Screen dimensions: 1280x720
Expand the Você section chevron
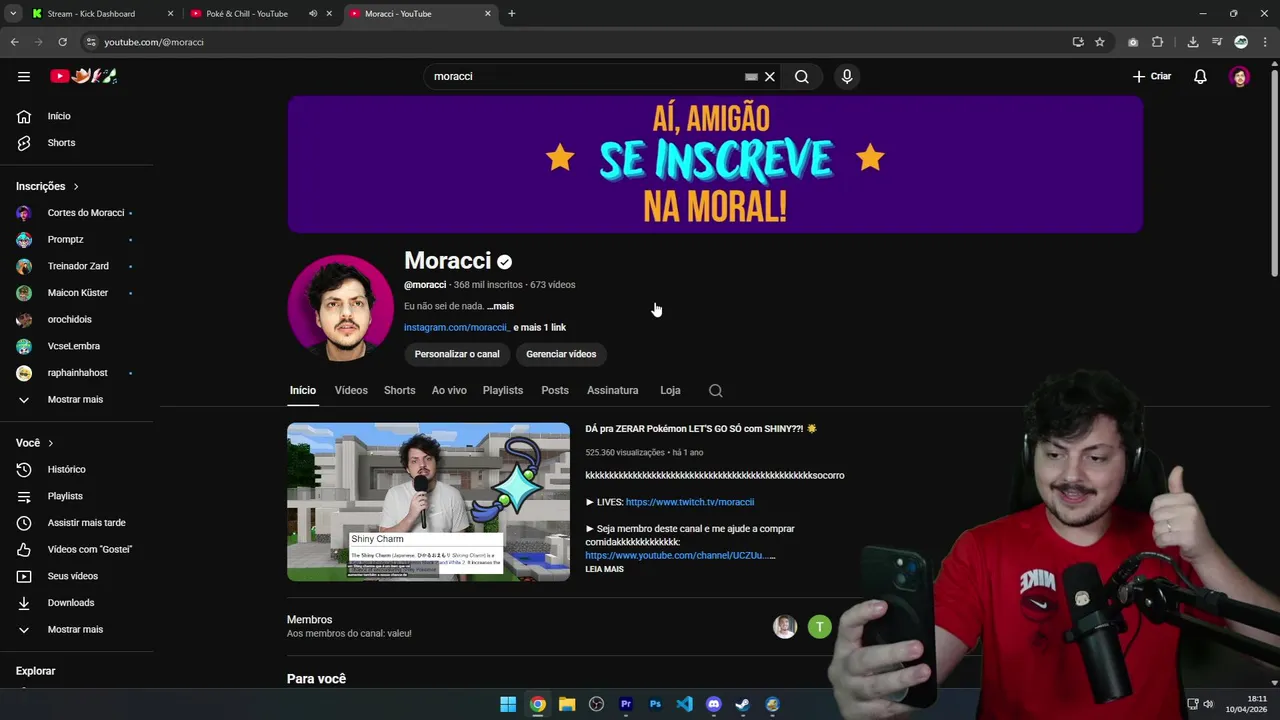50,443
